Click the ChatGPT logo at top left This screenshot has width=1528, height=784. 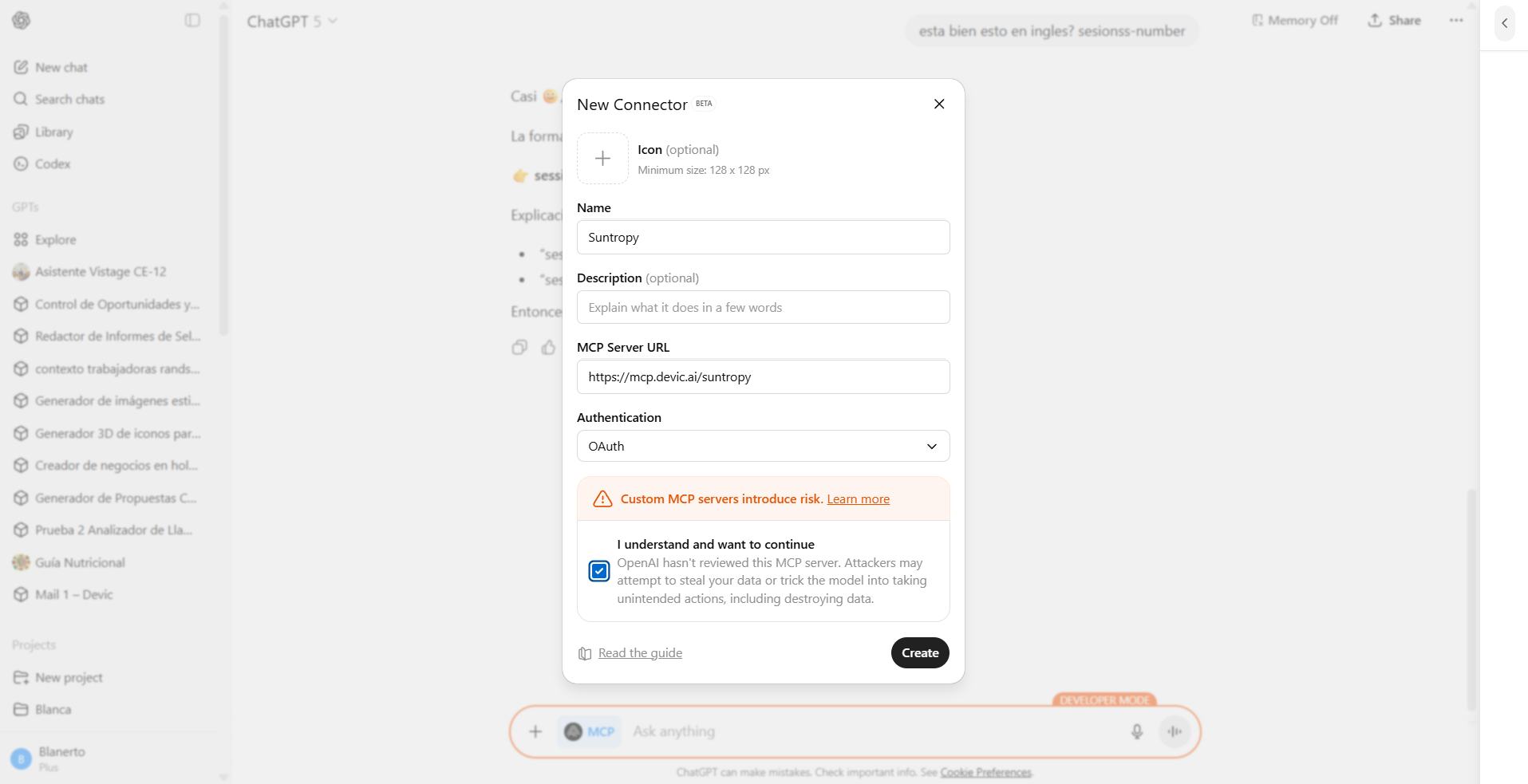click(x=22, y=20)
